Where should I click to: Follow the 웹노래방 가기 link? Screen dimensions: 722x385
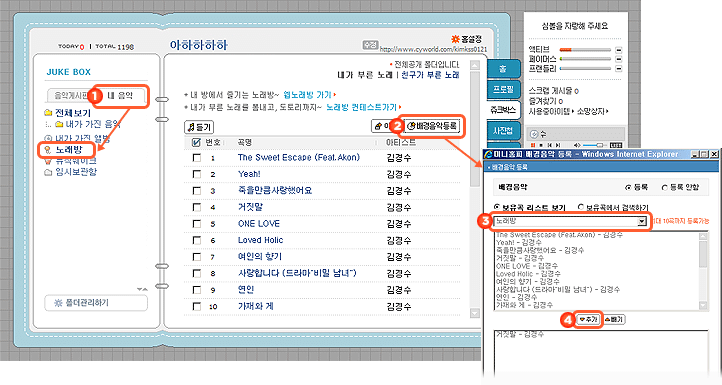click(x=308, y=95)
